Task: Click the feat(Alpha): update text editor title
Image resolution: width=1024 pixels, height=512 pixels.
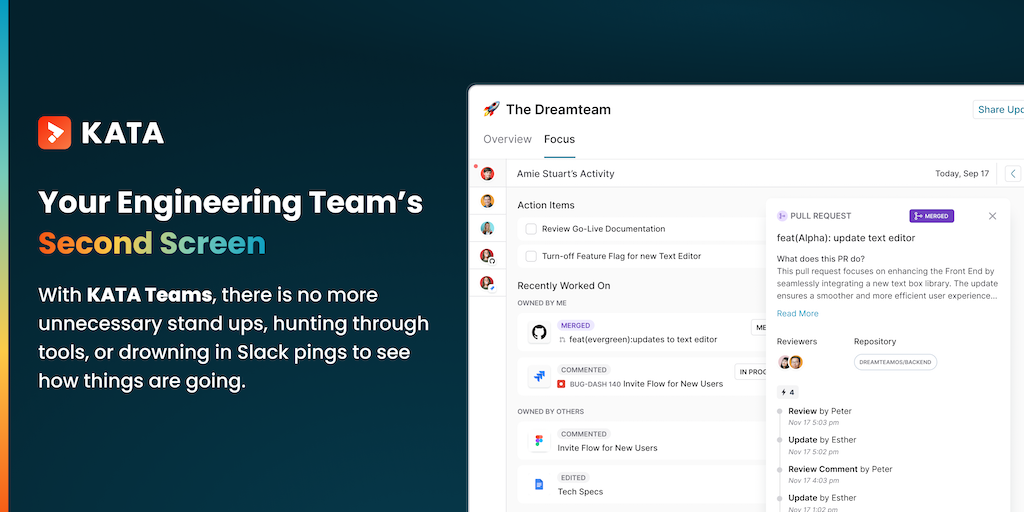Action: [846, 238]
